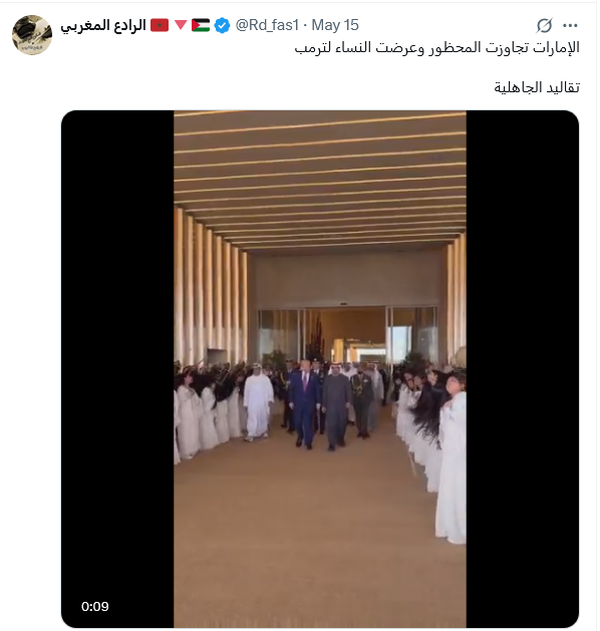Click the blue verified badge
The height and width of the screenshot is (631, 600).
tap(221, 25)
